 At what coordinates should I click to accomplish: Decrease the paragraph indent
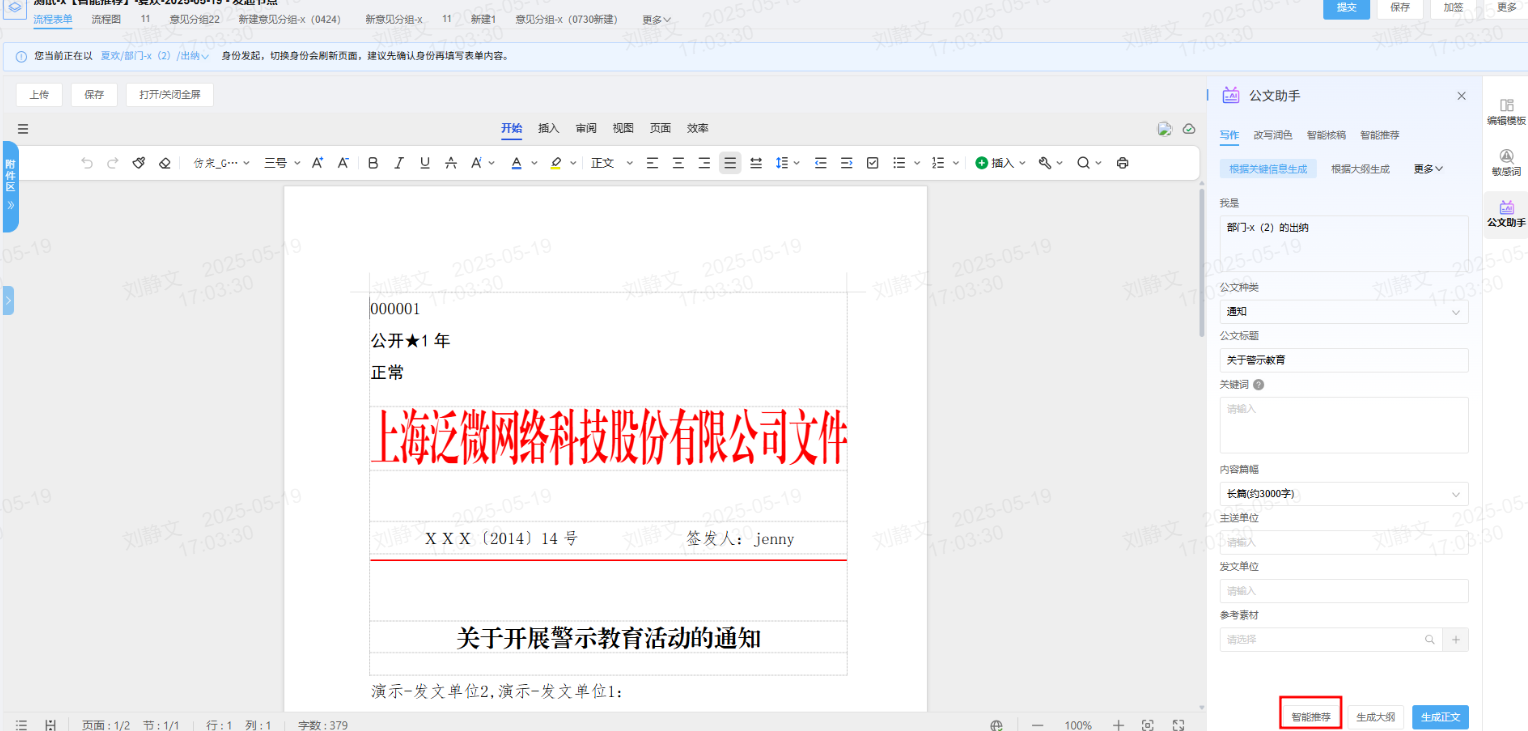821,163
